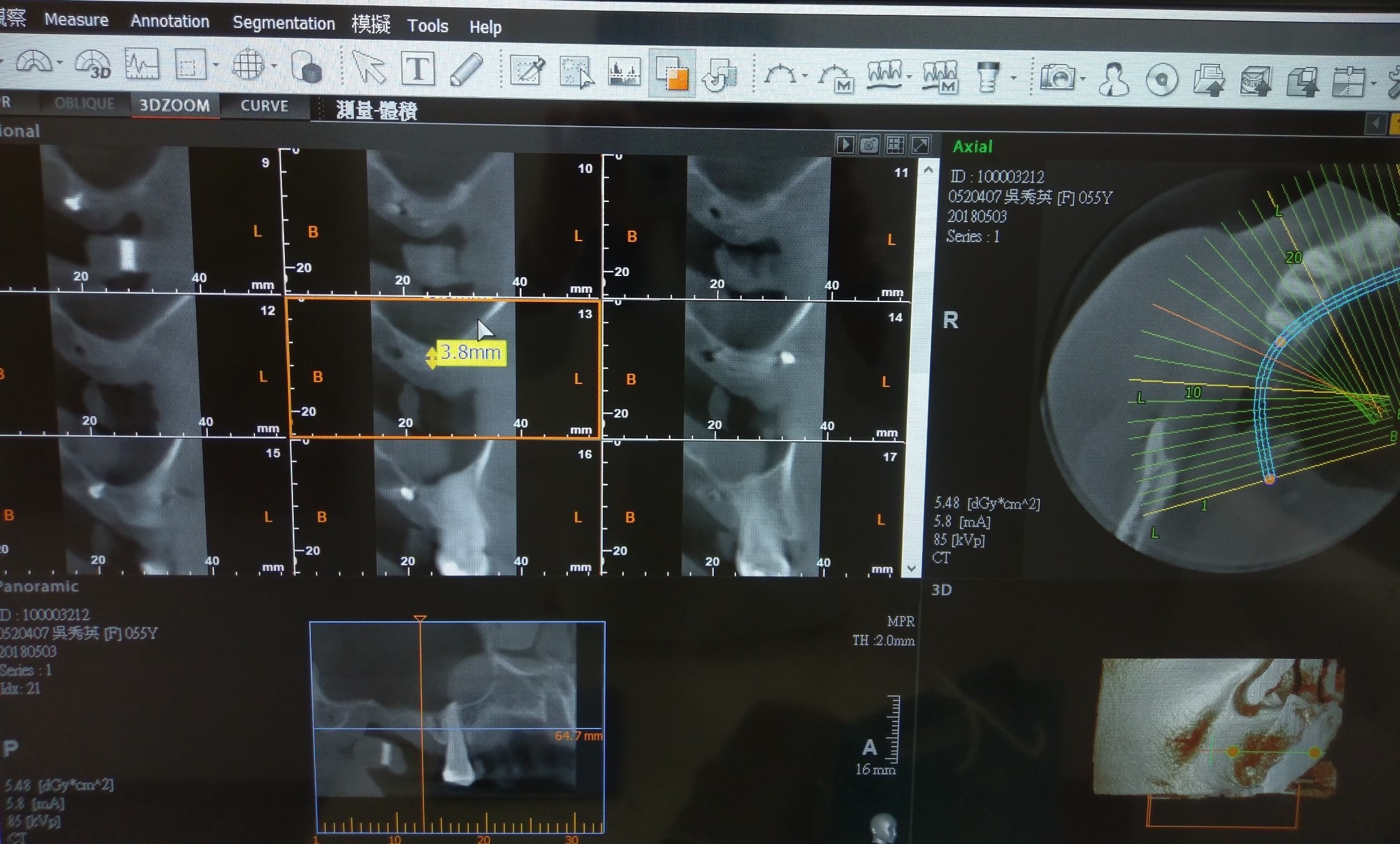This screenshot has width=1400, height=844.
Task: Select the arrow pointer tool
Action: [368, 68]
